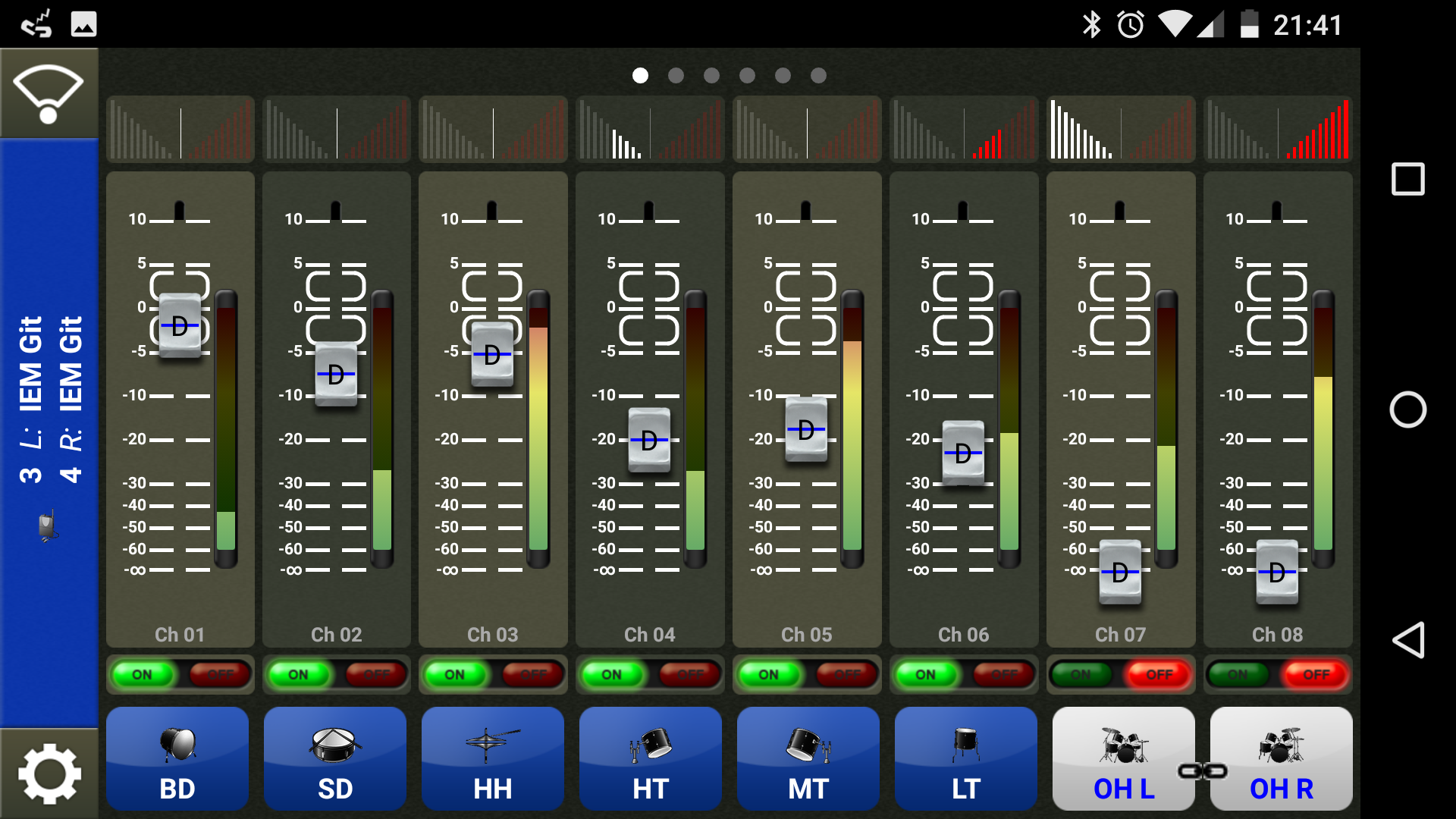The width and height of the screenshot is (1456, 819).
Task: Select the OH L overhead channel button
Action: (x=1122, y=759)
